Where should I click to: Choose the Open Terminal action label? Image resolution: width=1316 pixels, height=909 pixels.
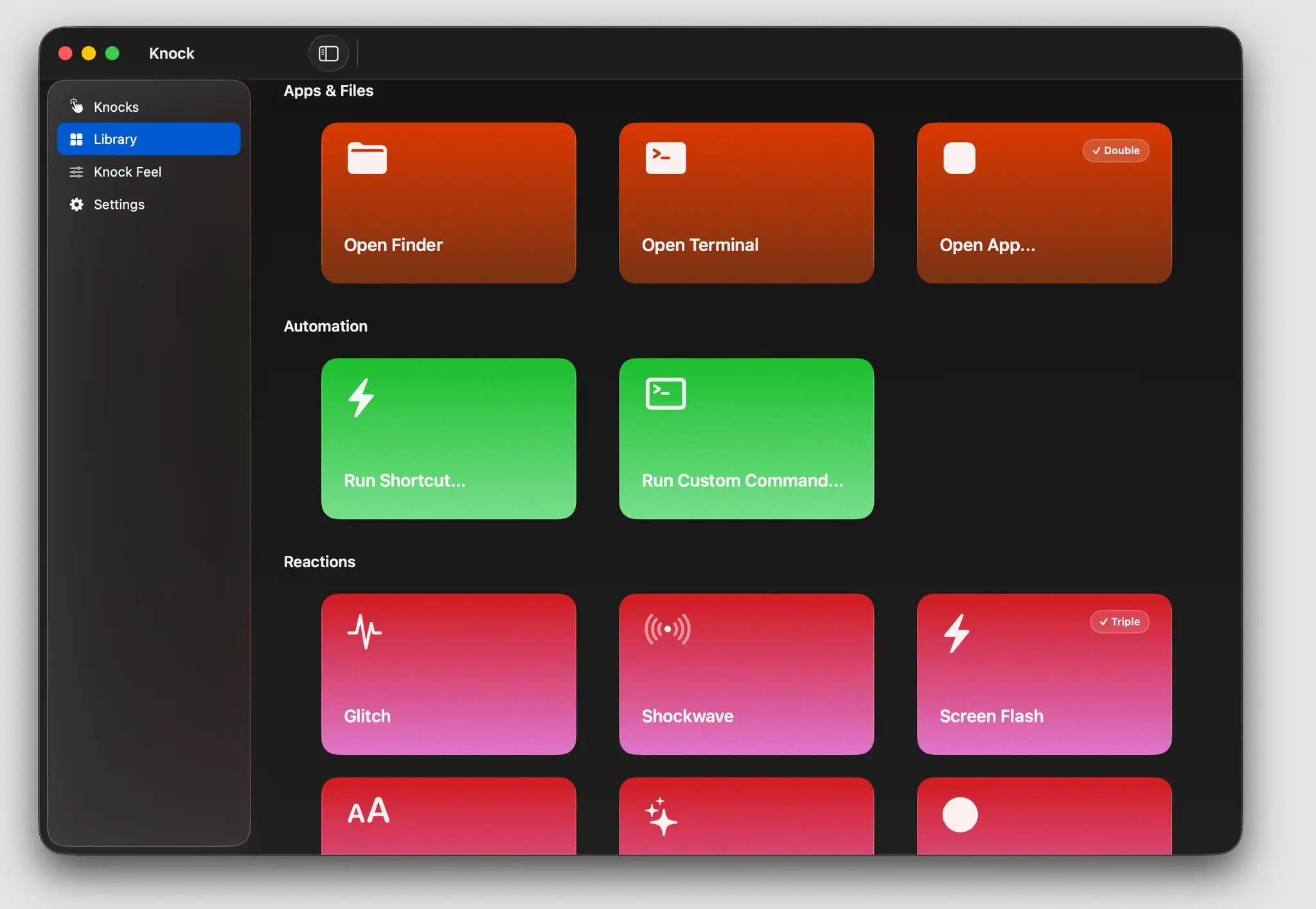[x=700, y=245]
